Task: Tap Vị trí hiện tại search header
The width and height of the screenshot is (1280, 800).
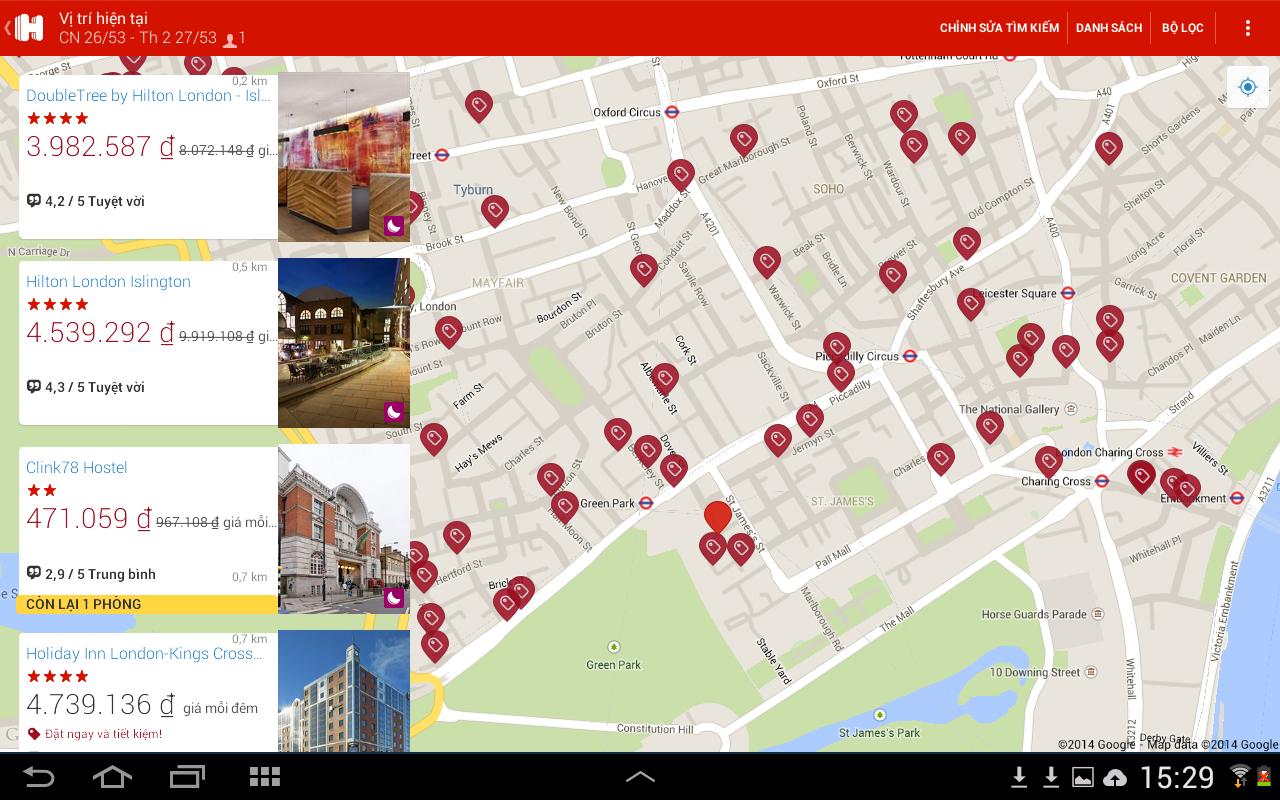Action: pyautogui.click(x=103, y=19)
